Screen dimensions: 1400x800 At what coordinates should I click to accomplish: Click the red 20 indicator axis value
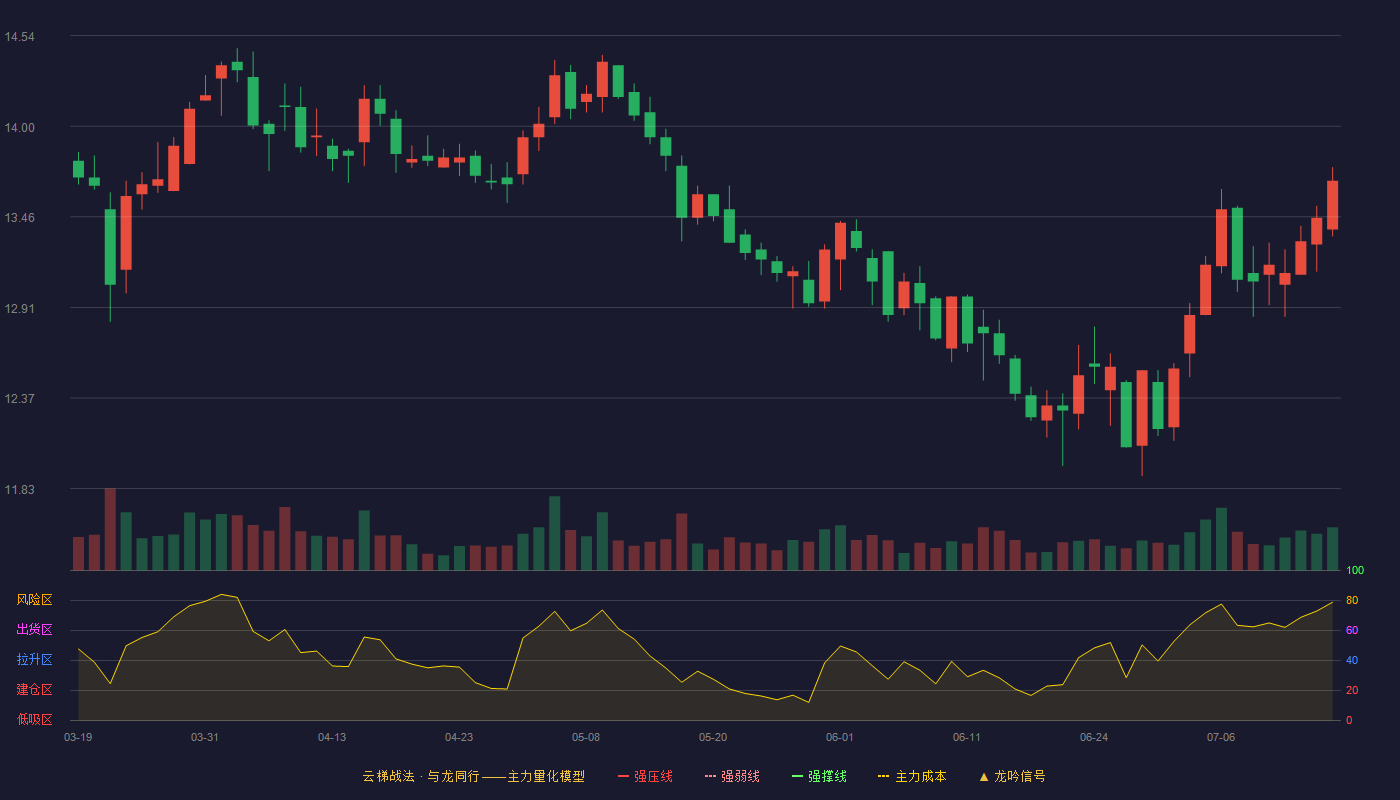pyautogui.click(x=1352, y=690)
